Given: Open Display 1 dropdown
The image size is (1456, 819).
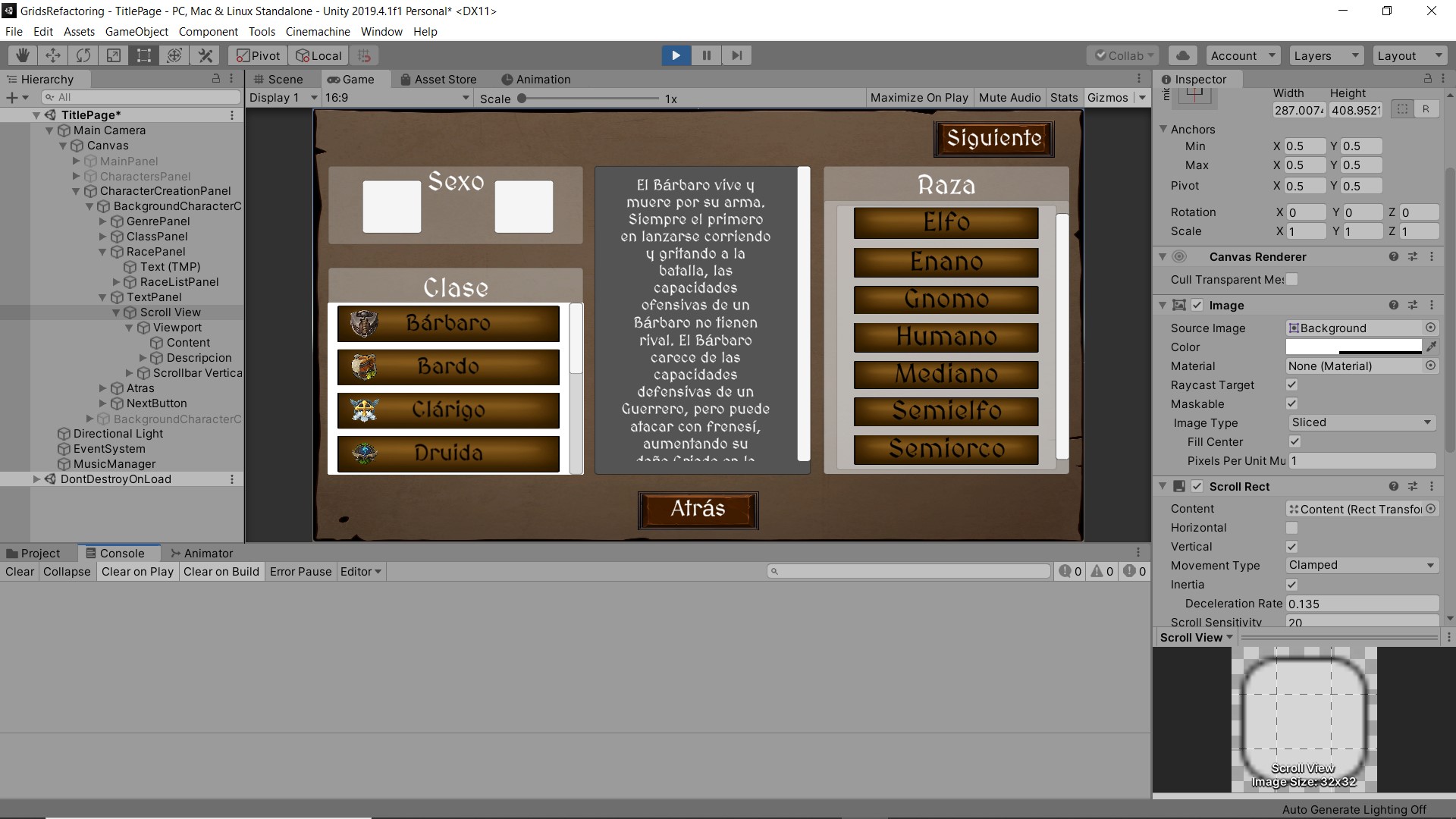Looking at the screenshot, I should 283,98.
